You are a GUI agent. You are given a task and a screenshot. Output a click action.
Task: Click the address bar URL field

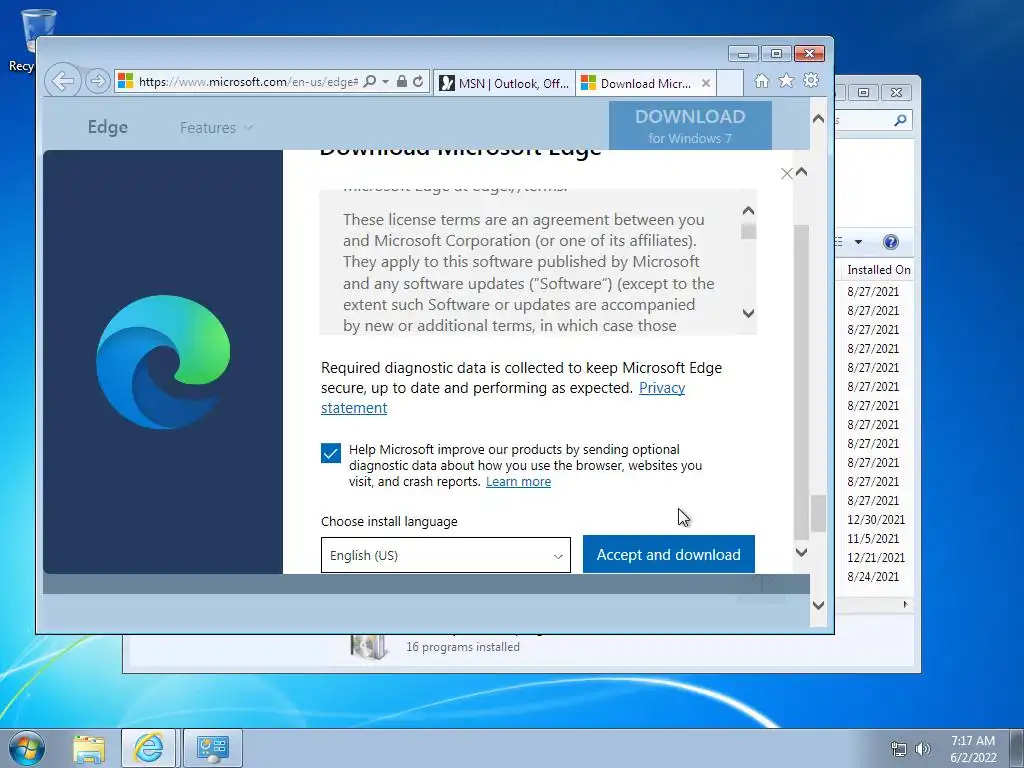pos(248,82)
